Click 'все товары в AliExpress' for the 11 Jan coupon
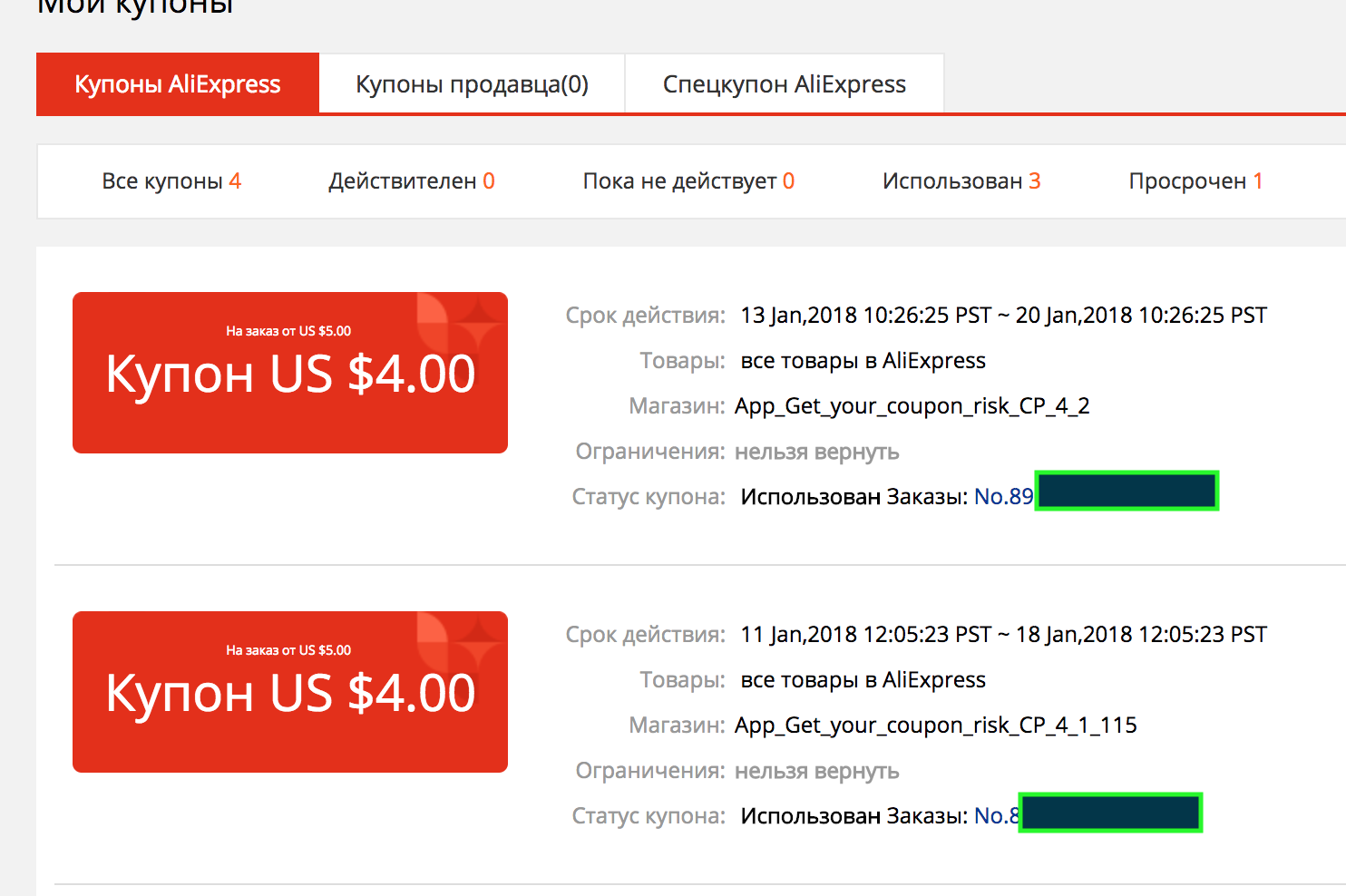The image size is (1346, 896). 863,680
